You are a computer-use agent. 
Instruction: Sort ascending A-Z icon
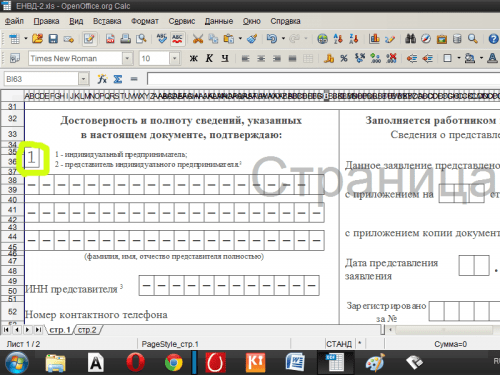[338, 39]
